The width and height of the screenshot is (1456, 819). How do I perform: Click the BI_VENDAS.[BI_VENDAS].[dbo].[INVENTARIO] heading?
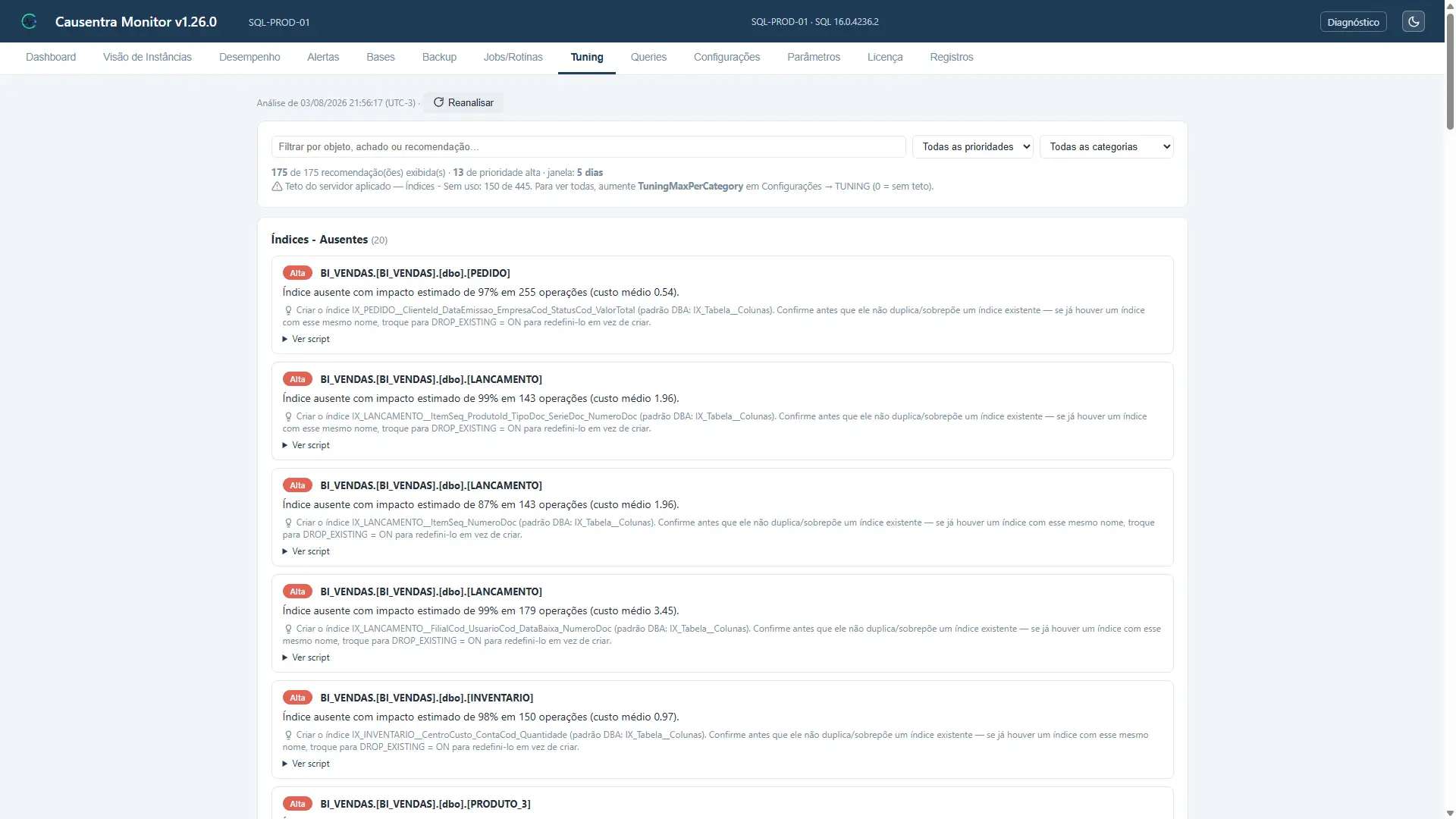[426, 698]
